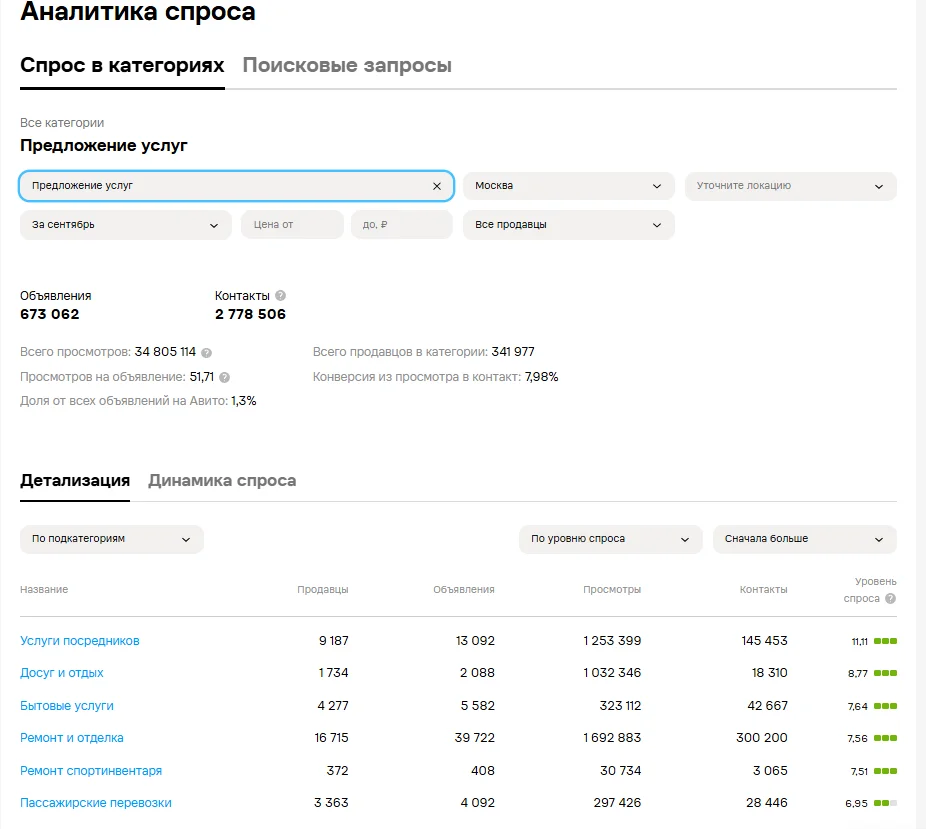This screenshot has width=926, height=829.
Task: Click the Объявления column header
Action: 464,589
